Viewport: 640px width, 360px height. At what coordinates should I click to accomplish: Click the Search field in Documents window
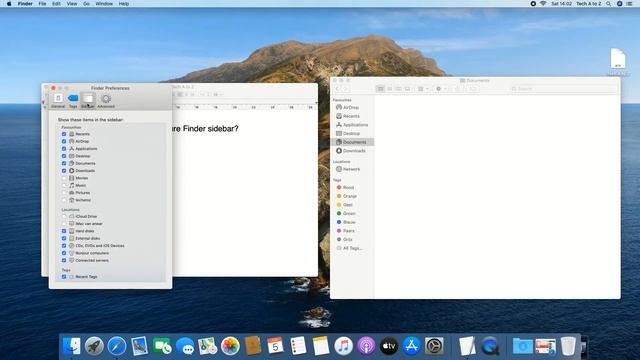pyautogui.click(x=563, y=89)
